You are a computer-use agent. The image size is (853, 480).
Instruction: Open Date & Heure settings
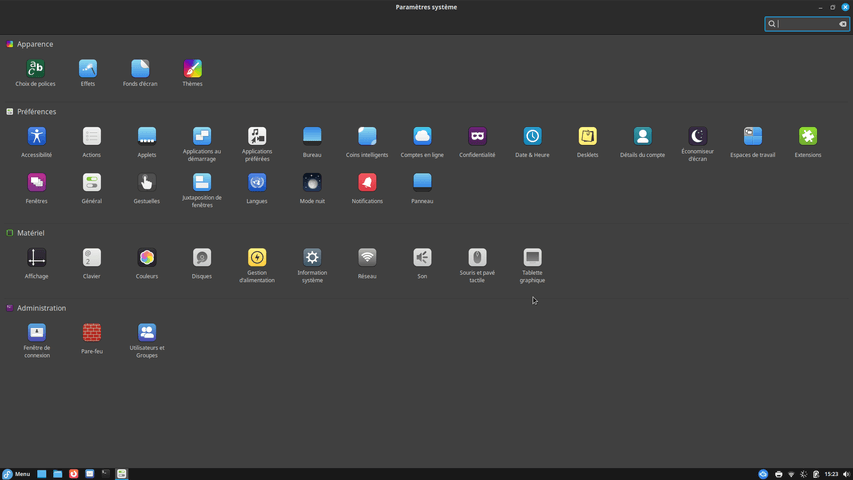click(x=532, y=143)
